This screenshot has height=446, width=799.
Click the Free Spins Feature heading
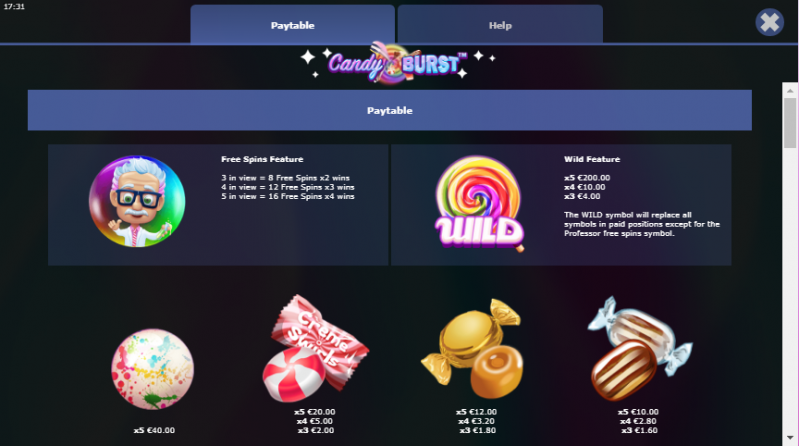[262, 159]
